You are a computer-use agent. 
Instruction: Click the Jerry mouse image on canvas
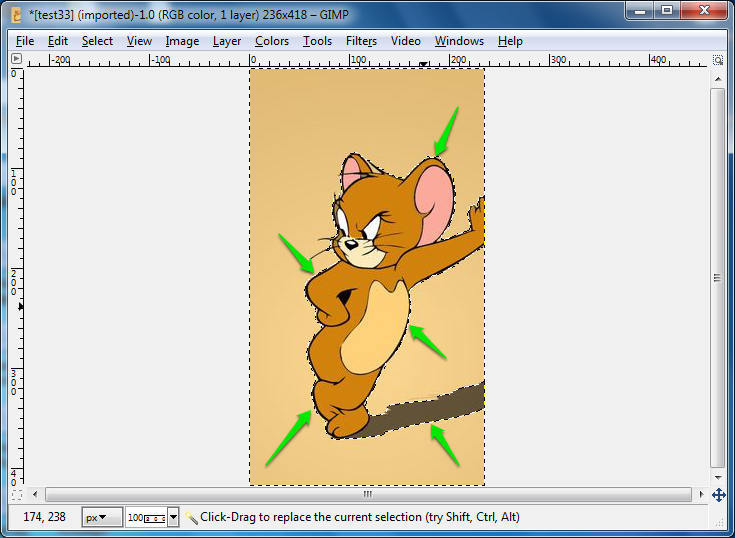[367, 277]
